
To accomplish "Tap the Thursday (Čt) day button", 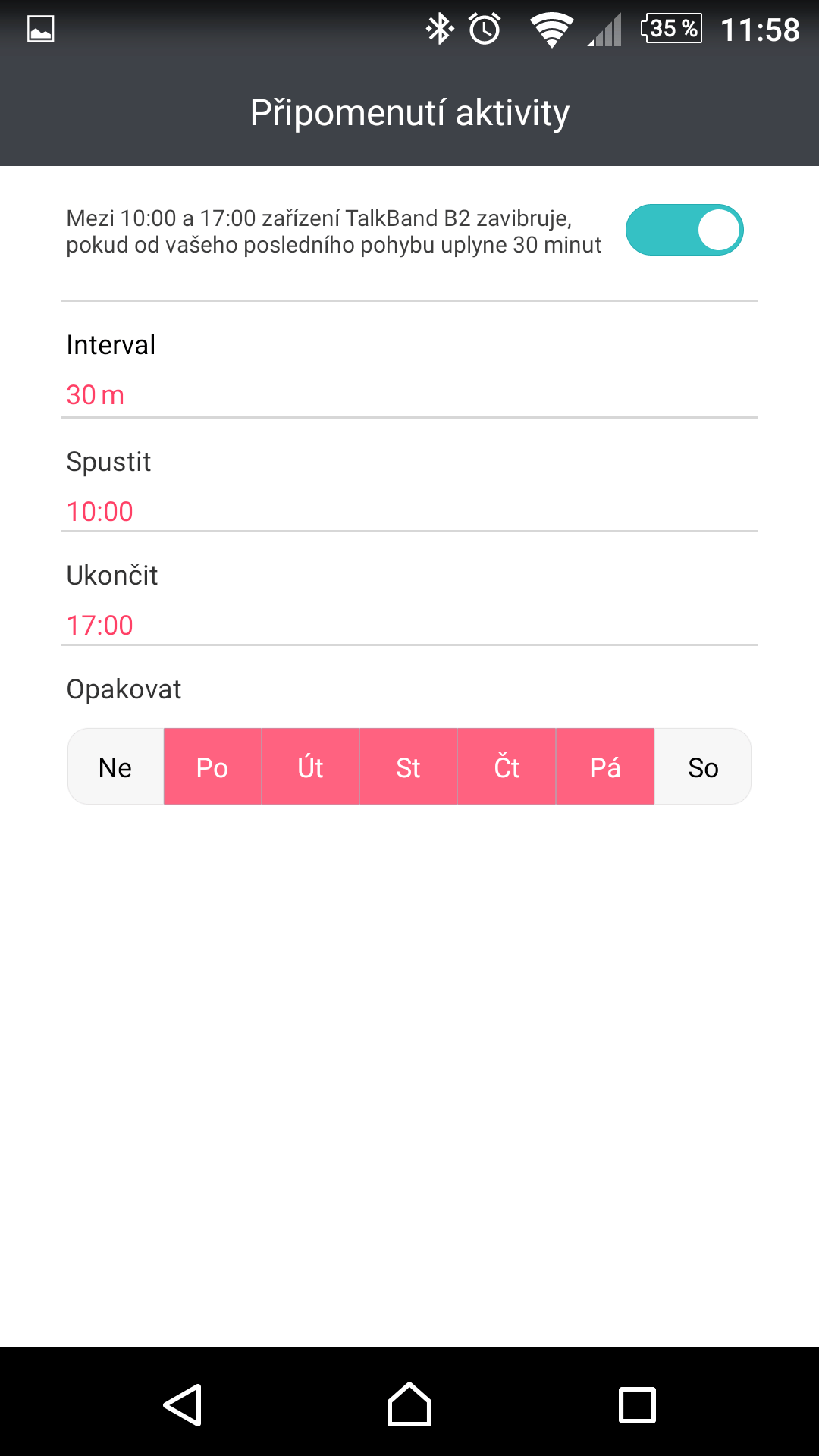I will coord(507,767).
